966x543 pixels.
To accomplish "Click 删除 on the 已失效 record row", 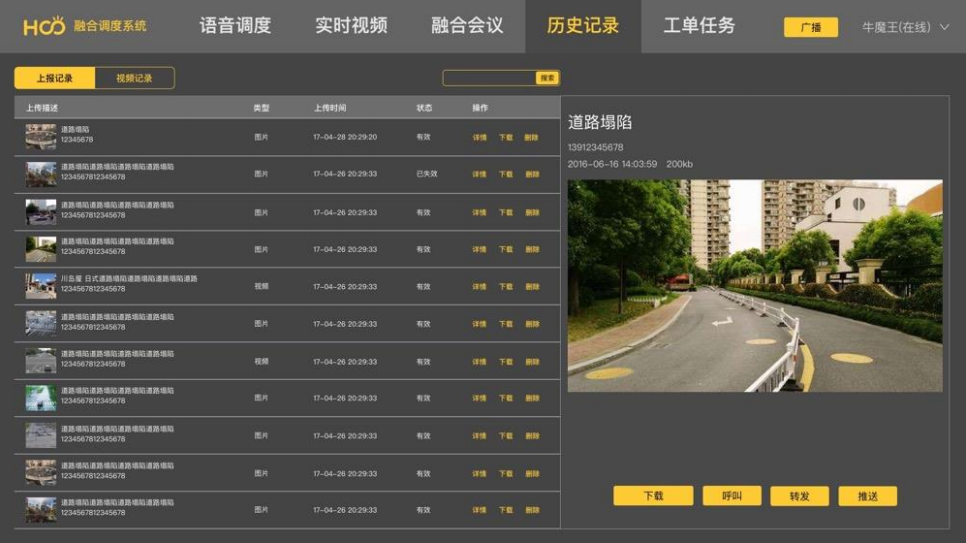I will 532,174.
